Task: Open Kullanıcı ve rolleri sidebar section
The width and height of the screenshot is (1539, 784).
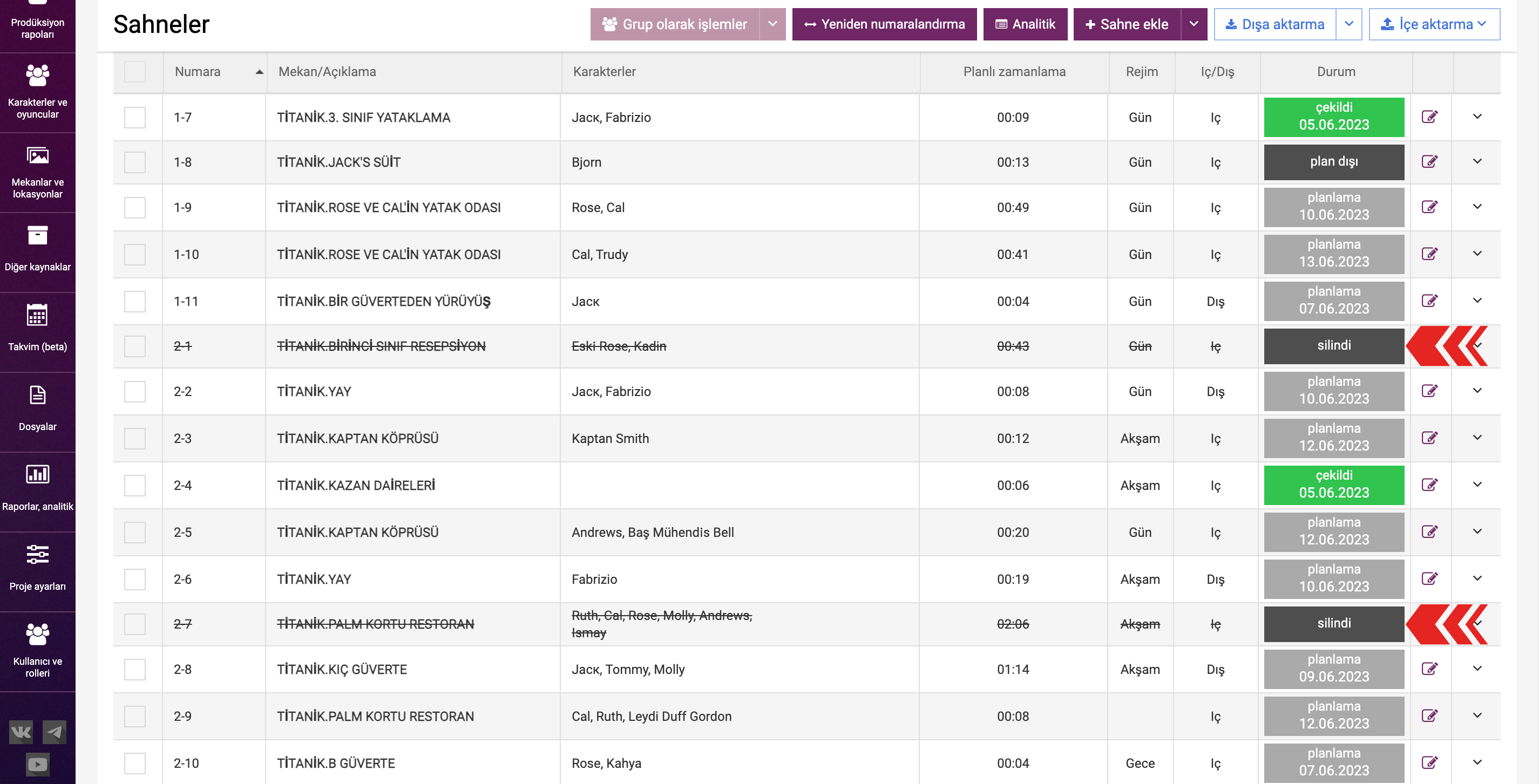Action: click(x=38, y=652)
